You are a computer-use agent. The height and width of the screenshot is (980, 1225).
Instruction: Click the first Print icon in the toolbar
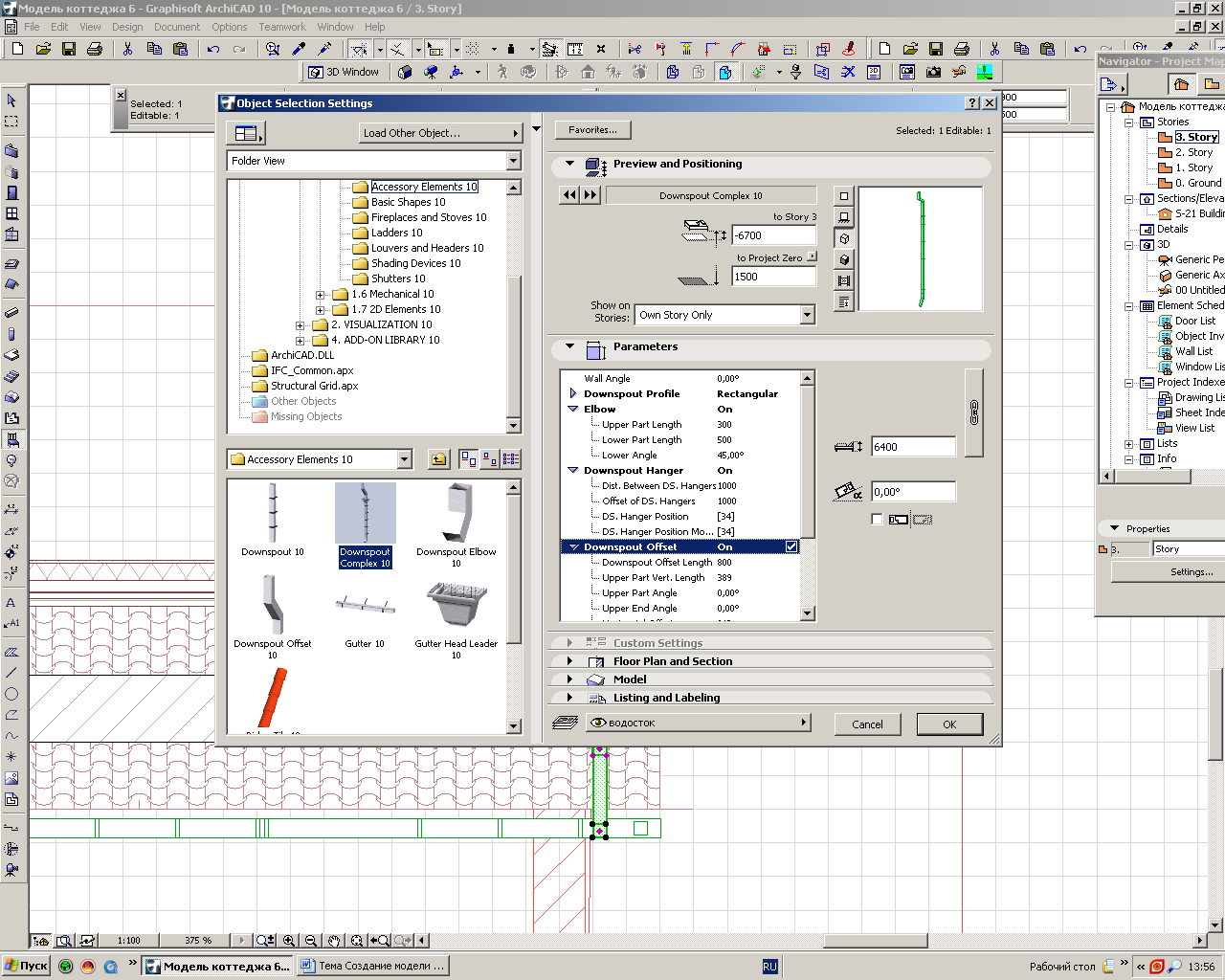(x=95, y=49)
